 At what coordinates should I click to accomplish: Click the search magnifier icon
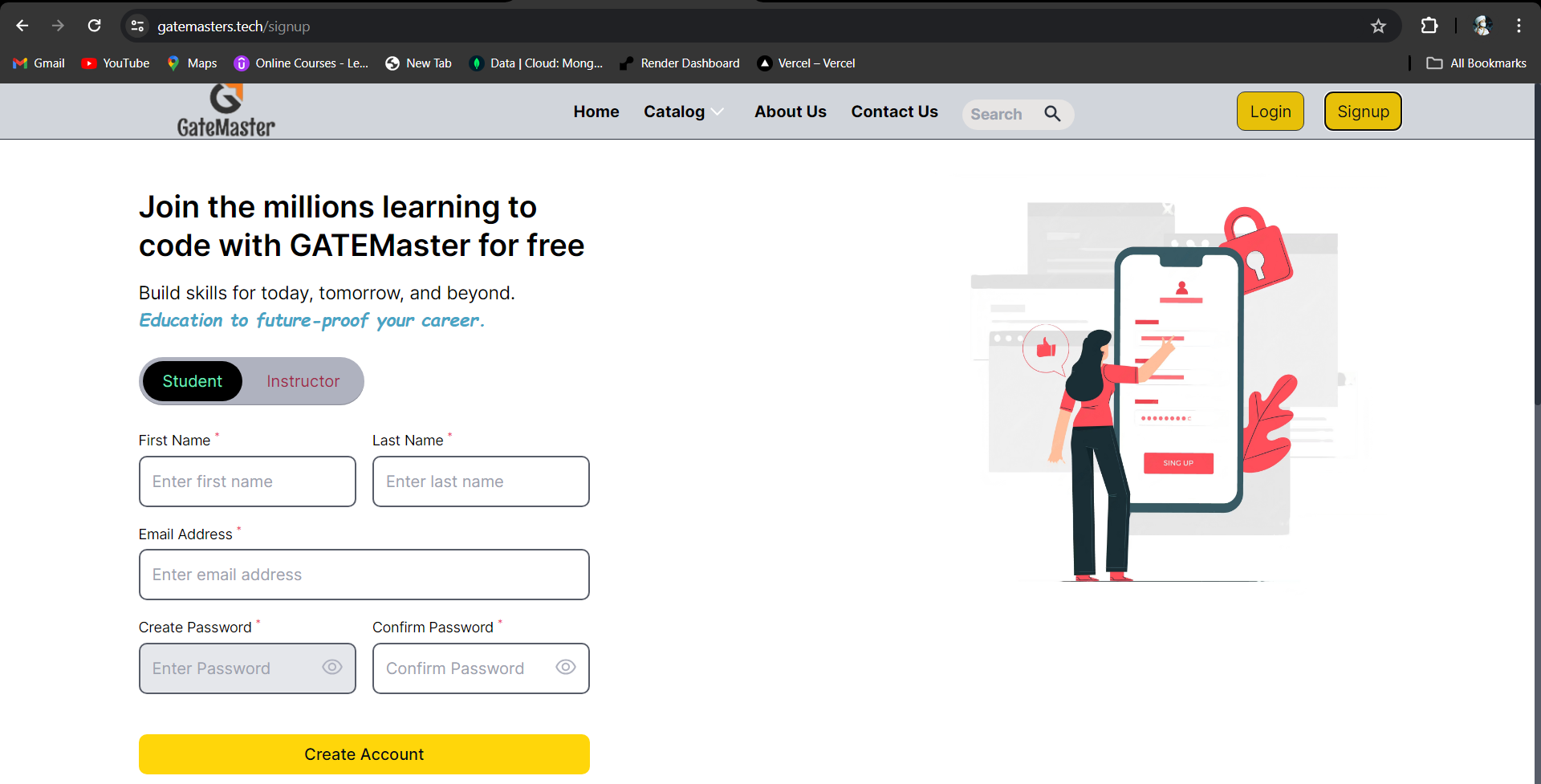click(x=1052, y=114)
